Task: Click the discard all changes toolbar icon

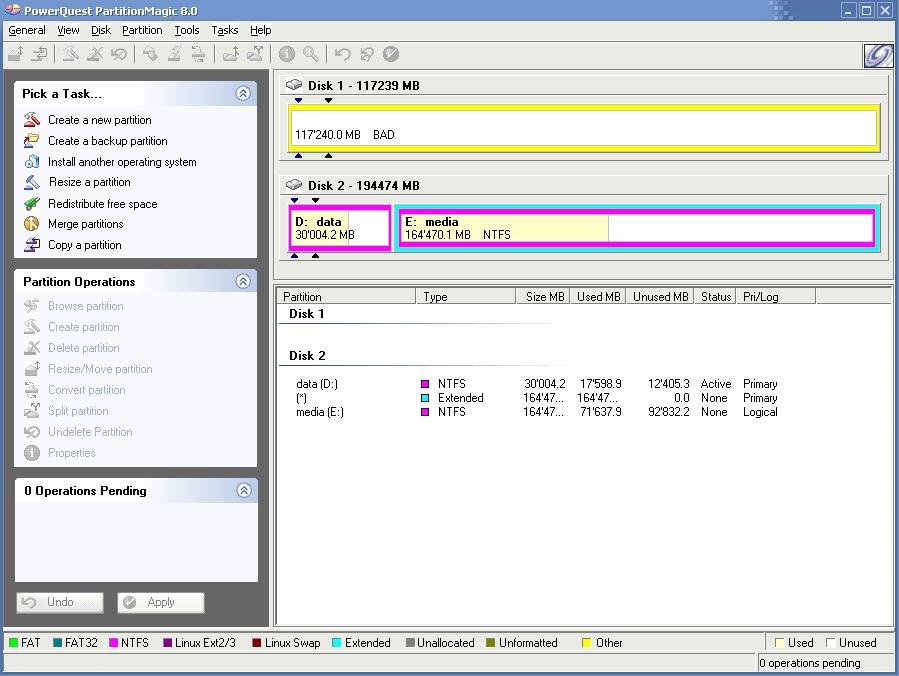Action: point(366,54)
